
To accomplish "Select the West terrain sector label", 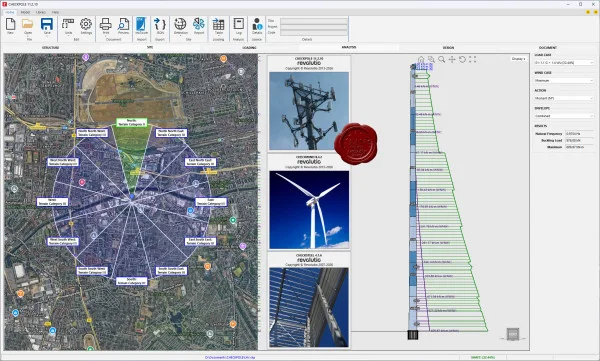I will tap(52, 202).
